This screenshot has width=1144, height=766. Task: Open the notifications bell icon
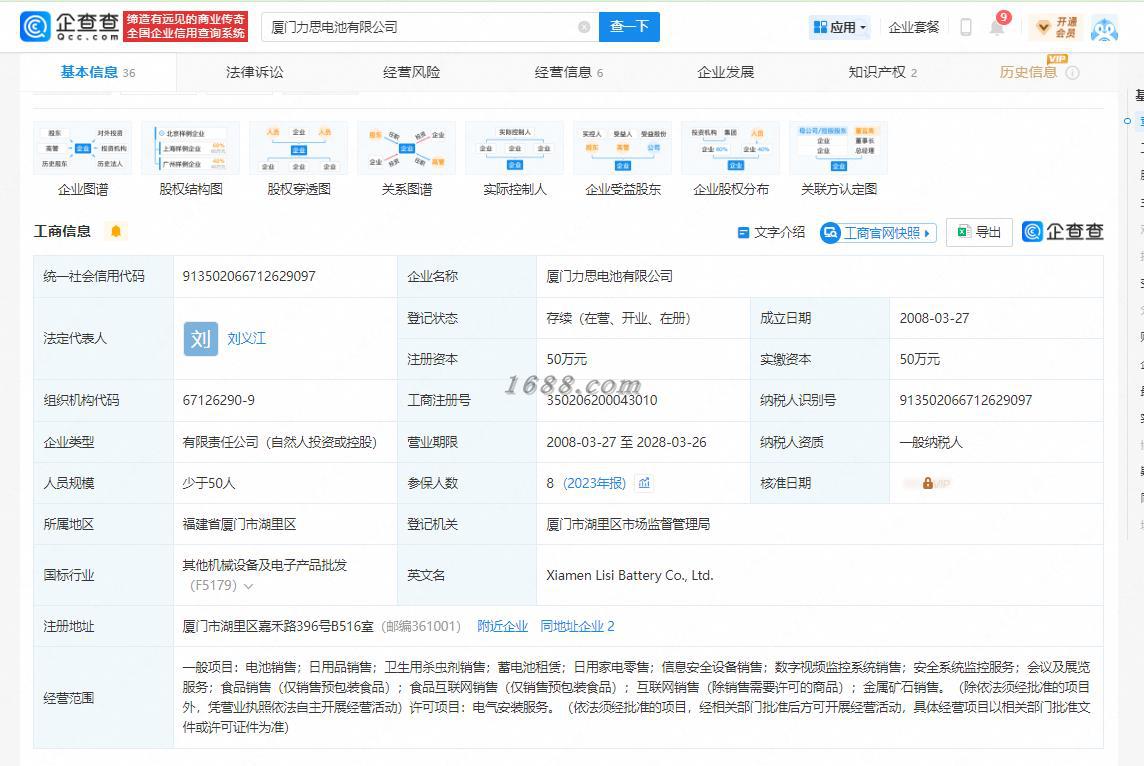pos(997,28)
